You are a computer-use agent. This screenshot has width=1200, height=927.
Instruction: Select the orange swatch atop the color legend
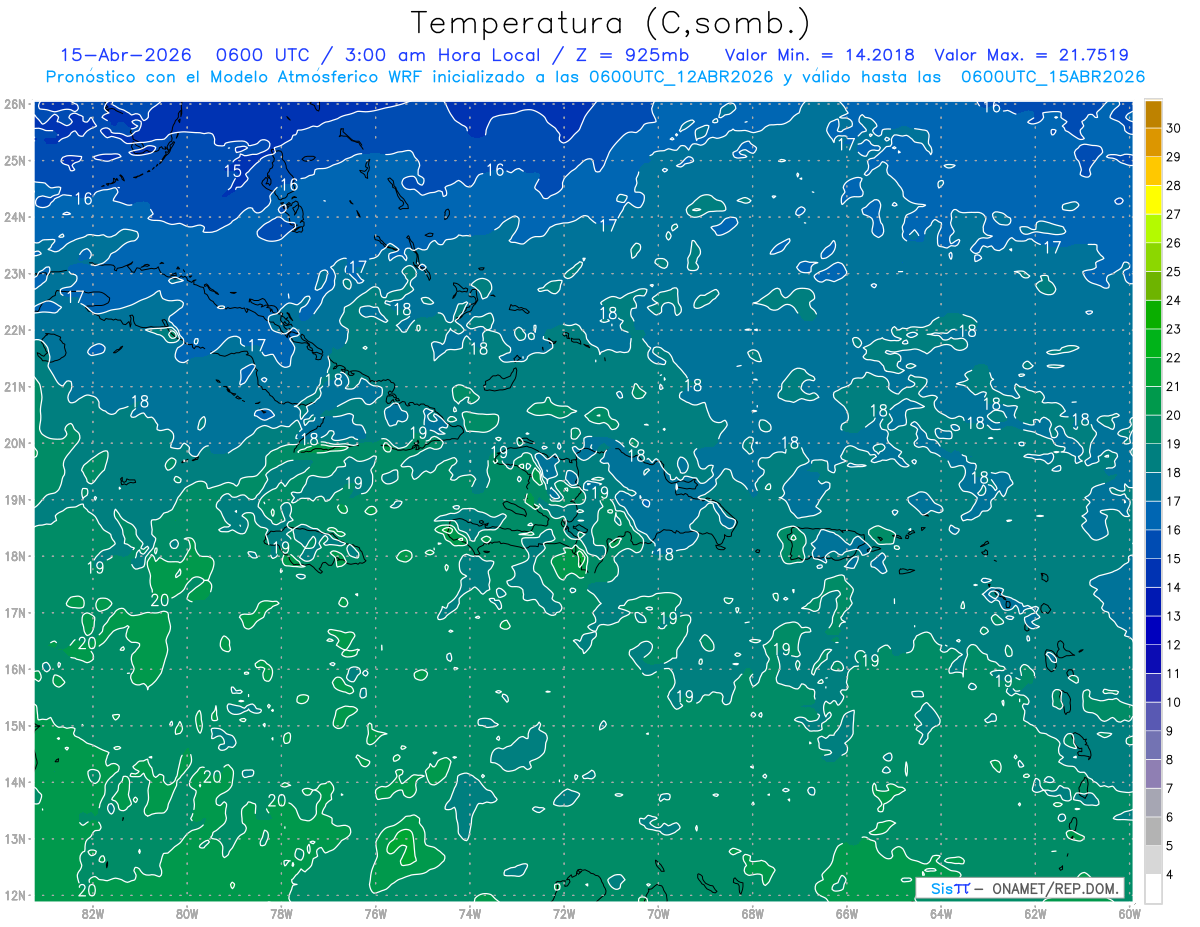[1154, 114]
